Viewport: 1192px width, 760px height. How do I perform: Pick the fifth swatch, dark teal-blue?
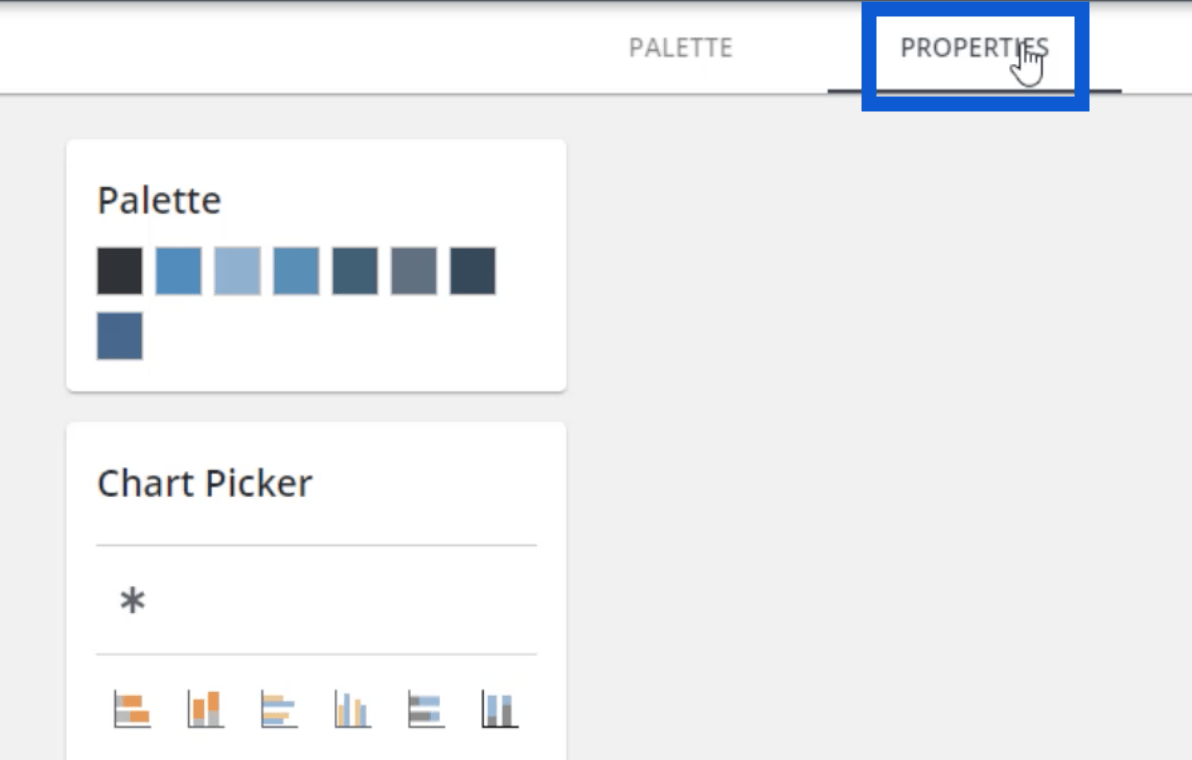pos(355,271)
